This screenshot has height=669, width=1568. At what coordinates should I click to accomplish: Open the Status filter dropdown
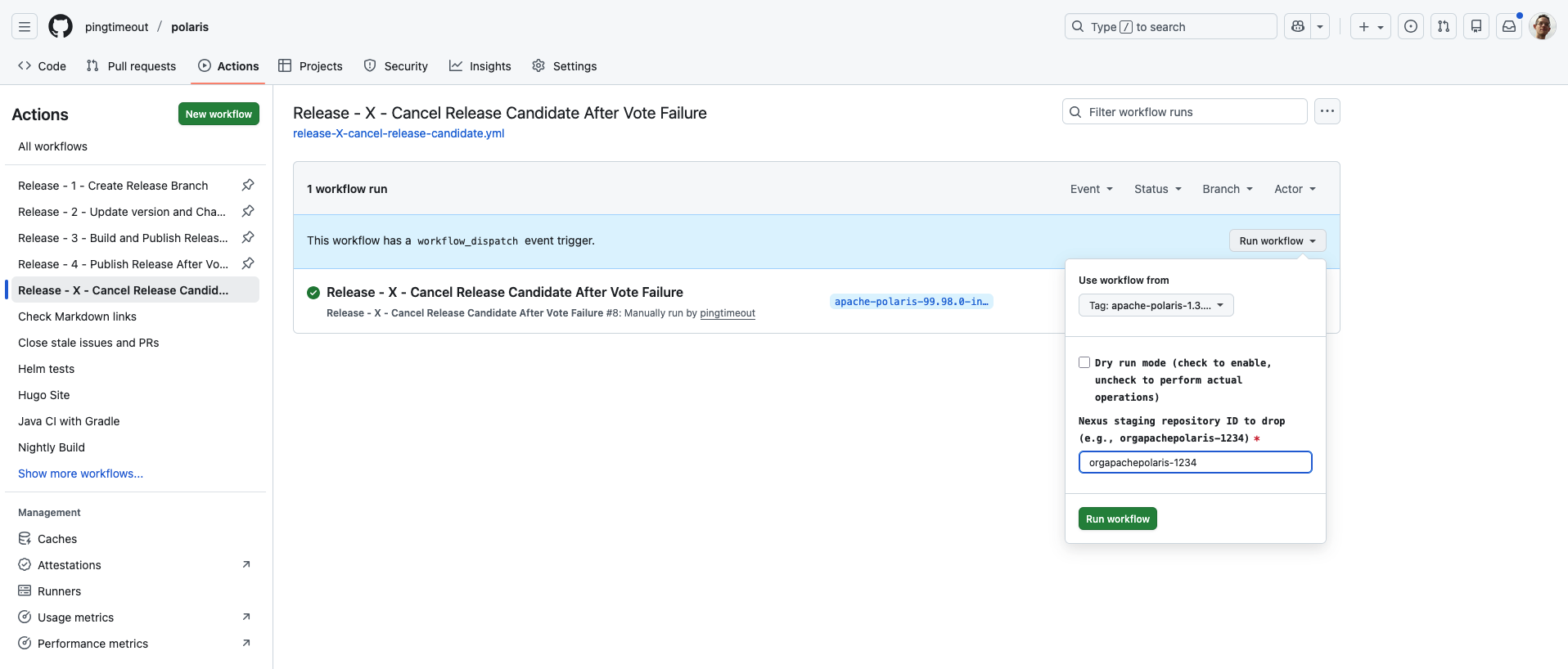click(1157, 189)
